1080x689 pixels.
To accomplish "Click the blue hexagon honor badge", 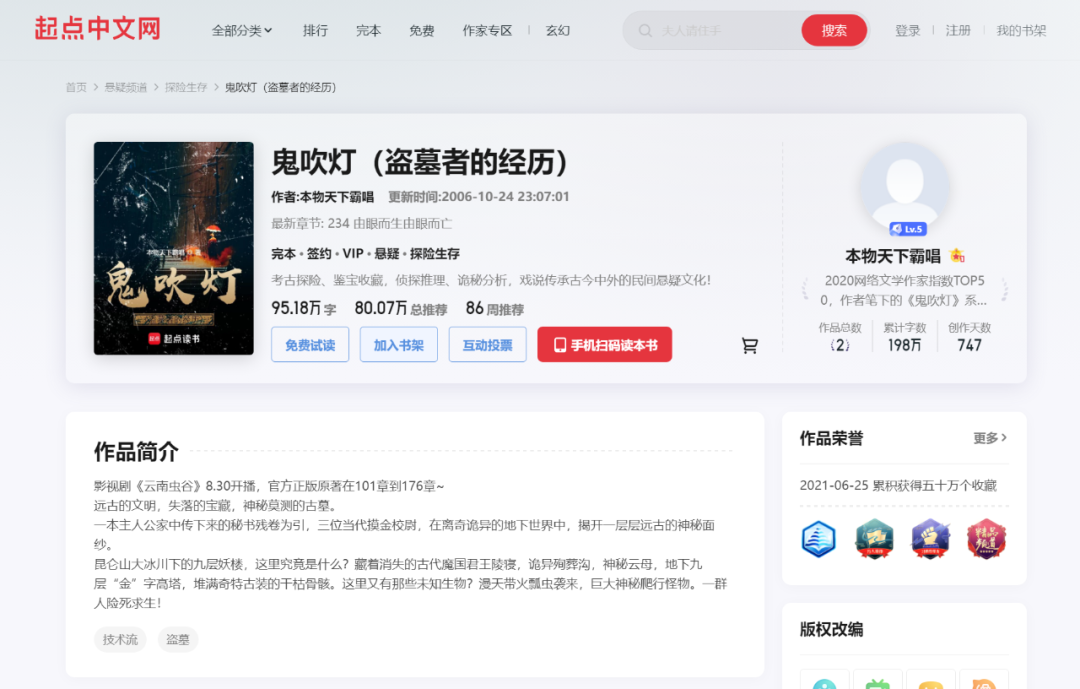I will tap(819, 539).
